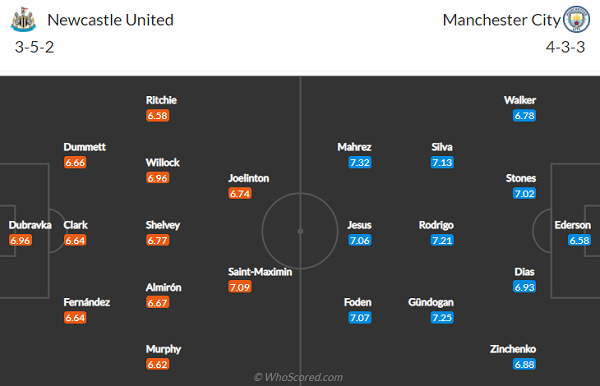Select Ederson's 6.58 rating badge
Screen dimensions: 600x386
point(579,240)
